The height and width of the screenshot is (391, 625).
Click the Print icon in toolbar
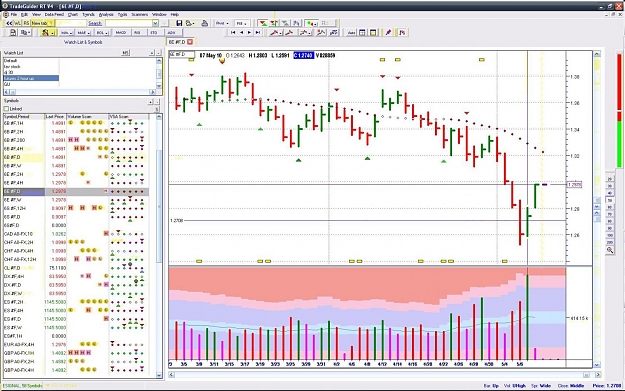coord(204,24)
